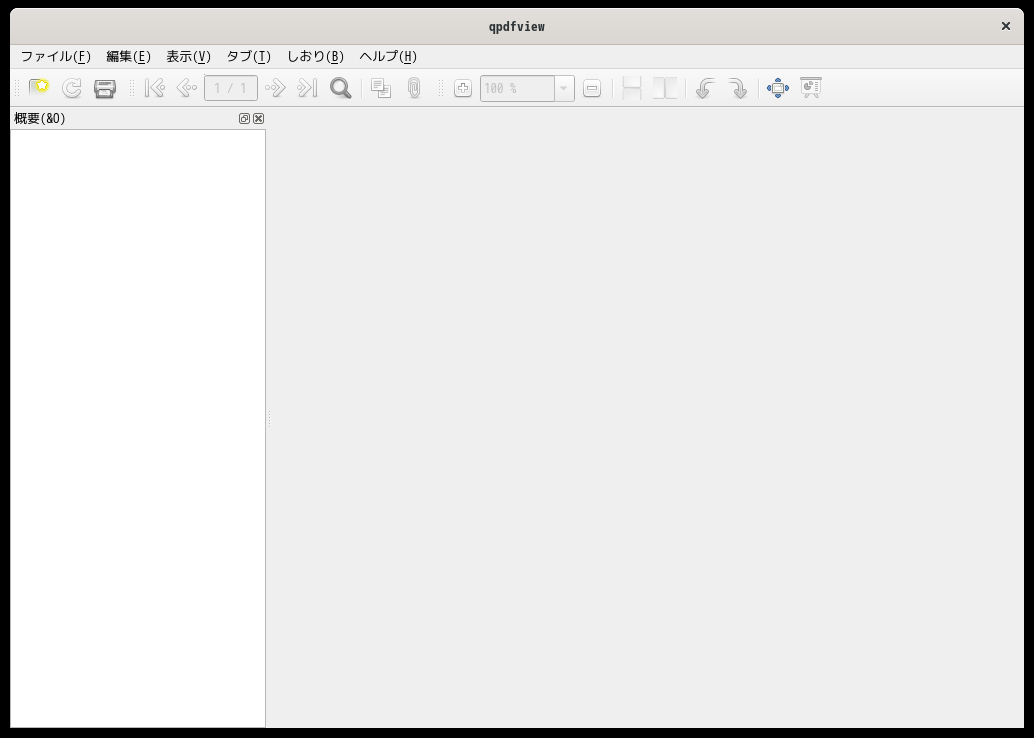Screen dimensions: 1034x738
Task: Toggle fullscreen with the blue arrows icon
Action: coord(778,88)
